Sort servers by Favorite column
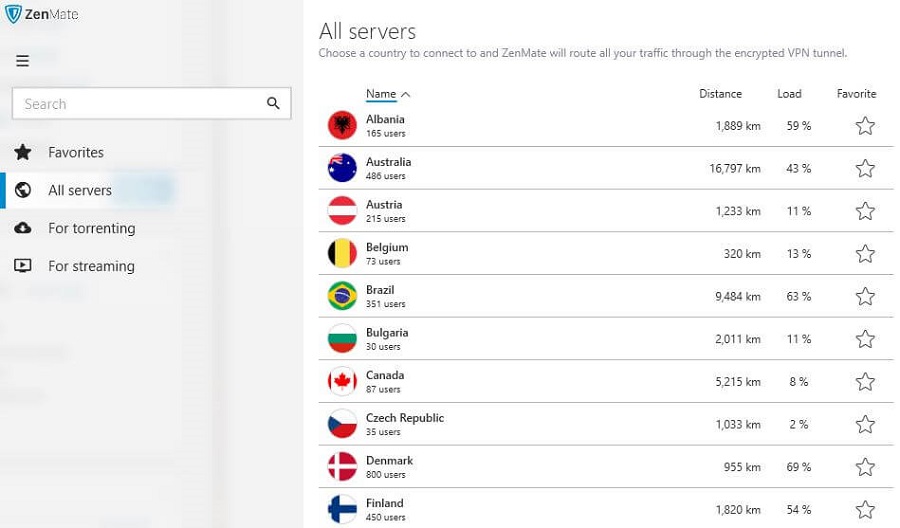Image resolution: width=900 pixels, height=528 pixels. click(x=856, y=94)
